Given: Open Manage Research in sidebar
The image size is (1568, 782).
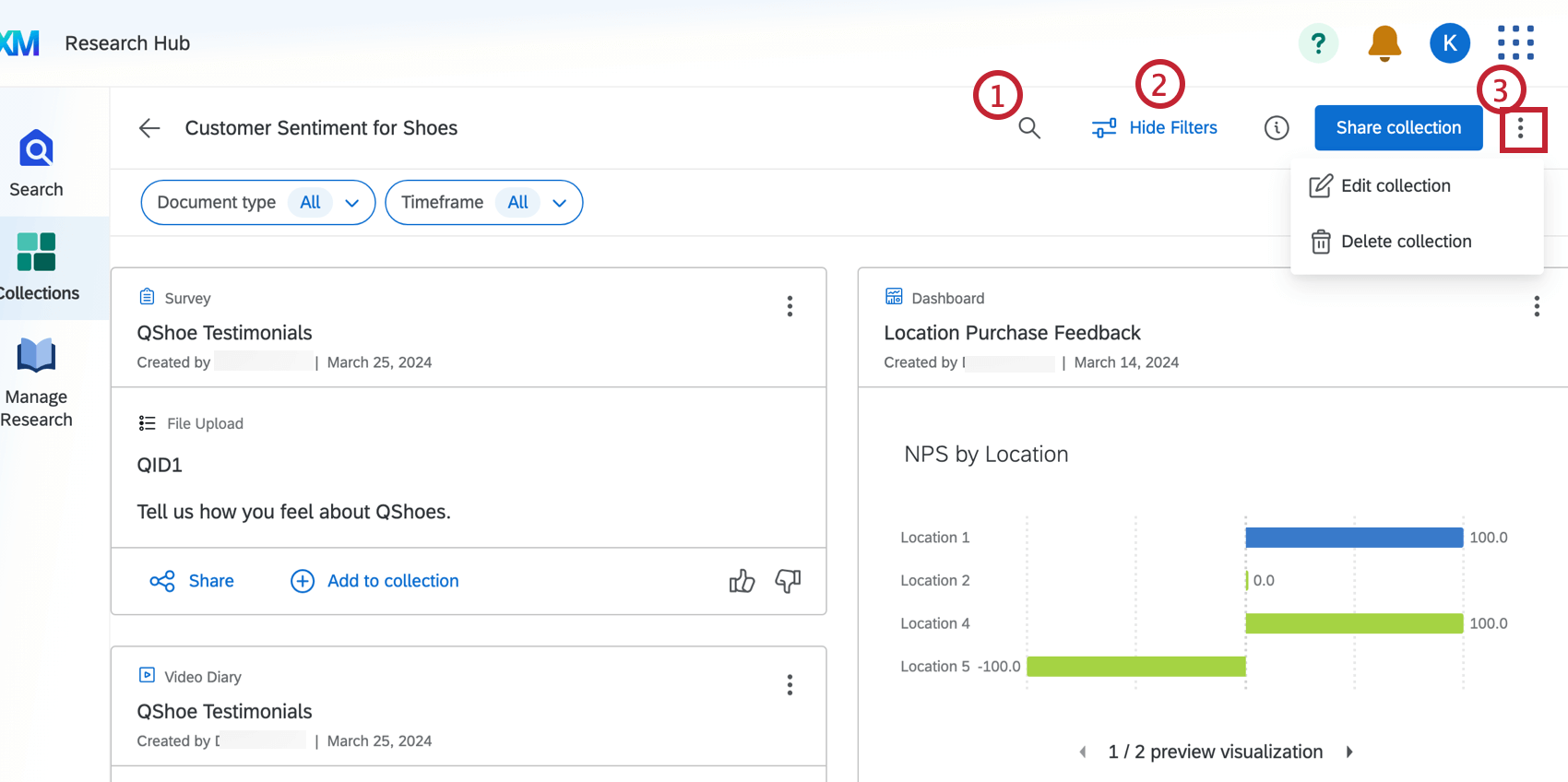Looking at the screenshot, I should [x=37, y=383].
